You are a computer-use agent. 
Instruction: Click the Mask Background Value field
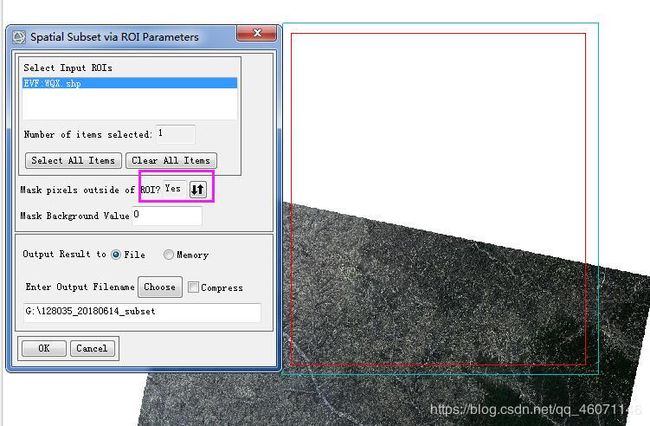[167, 215]
